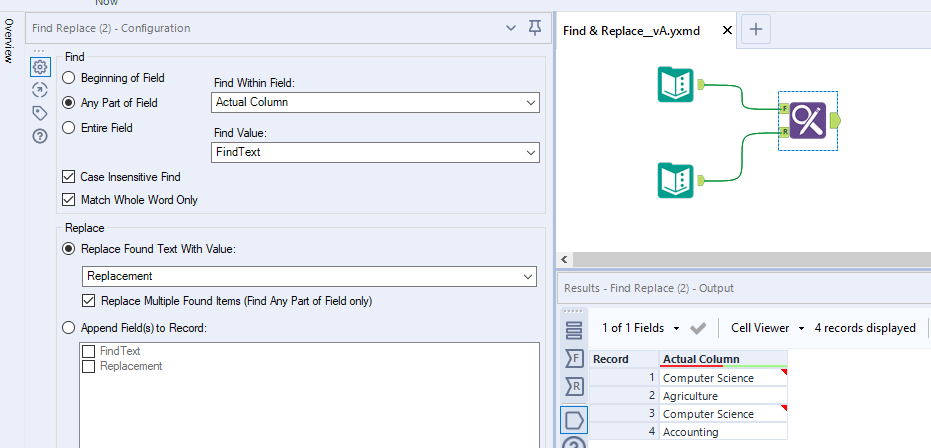Click the Help question mark icon in configuration sidebar
This screenshot has height=448, width=931.
point(40,136)
